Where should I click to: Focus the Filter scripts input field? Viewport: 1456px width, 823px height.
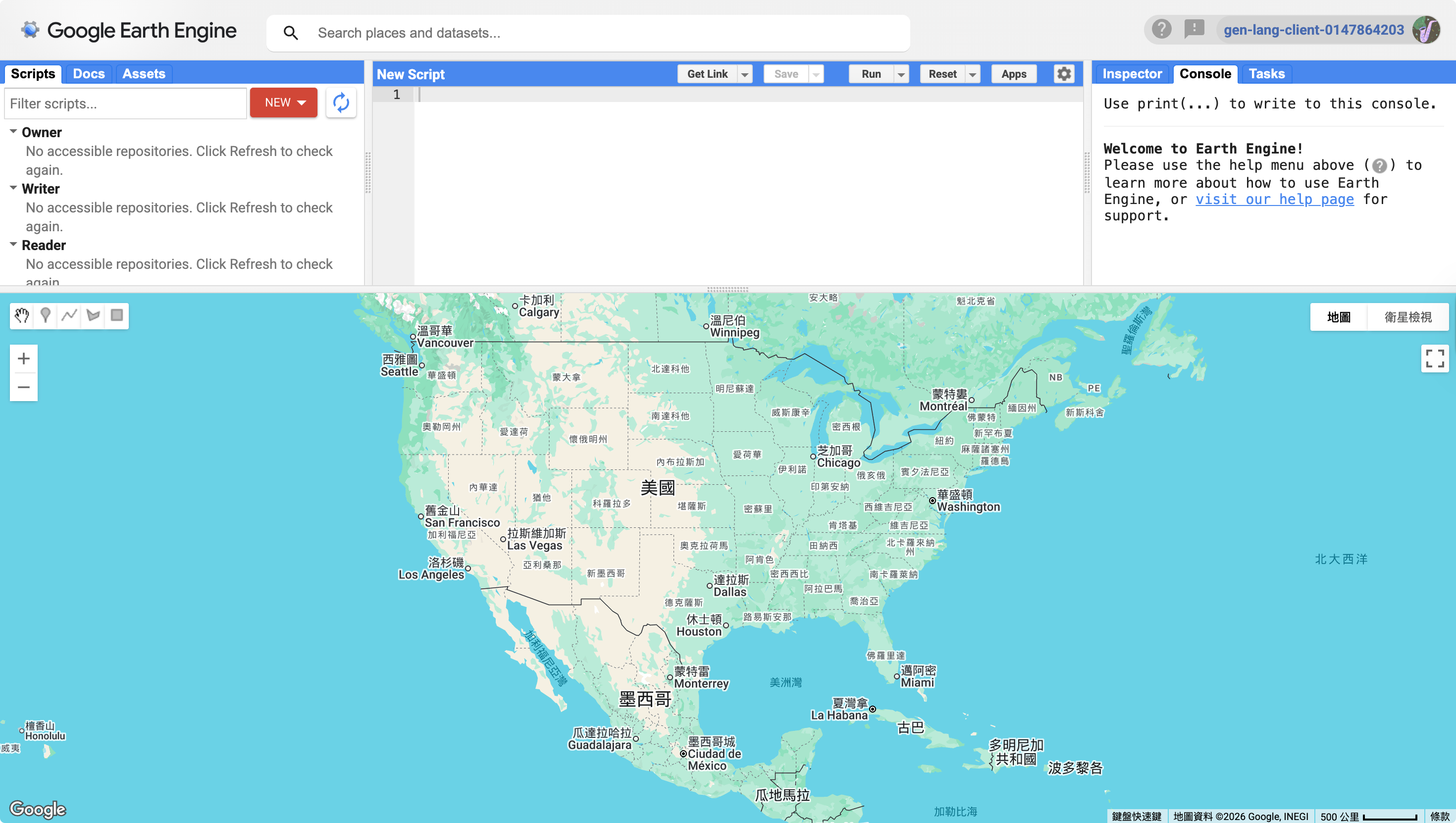[125, 103]
